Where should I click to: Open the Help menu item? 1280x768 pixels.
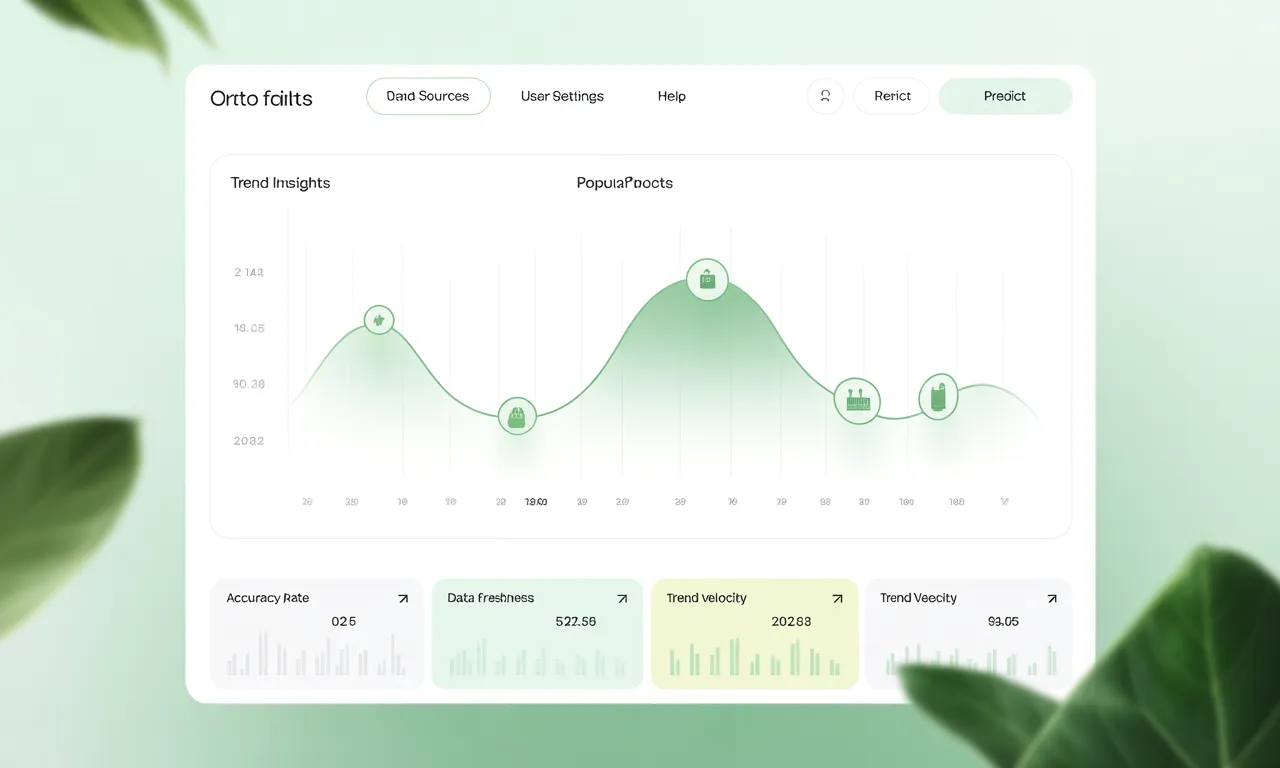(x=672, y=96)
